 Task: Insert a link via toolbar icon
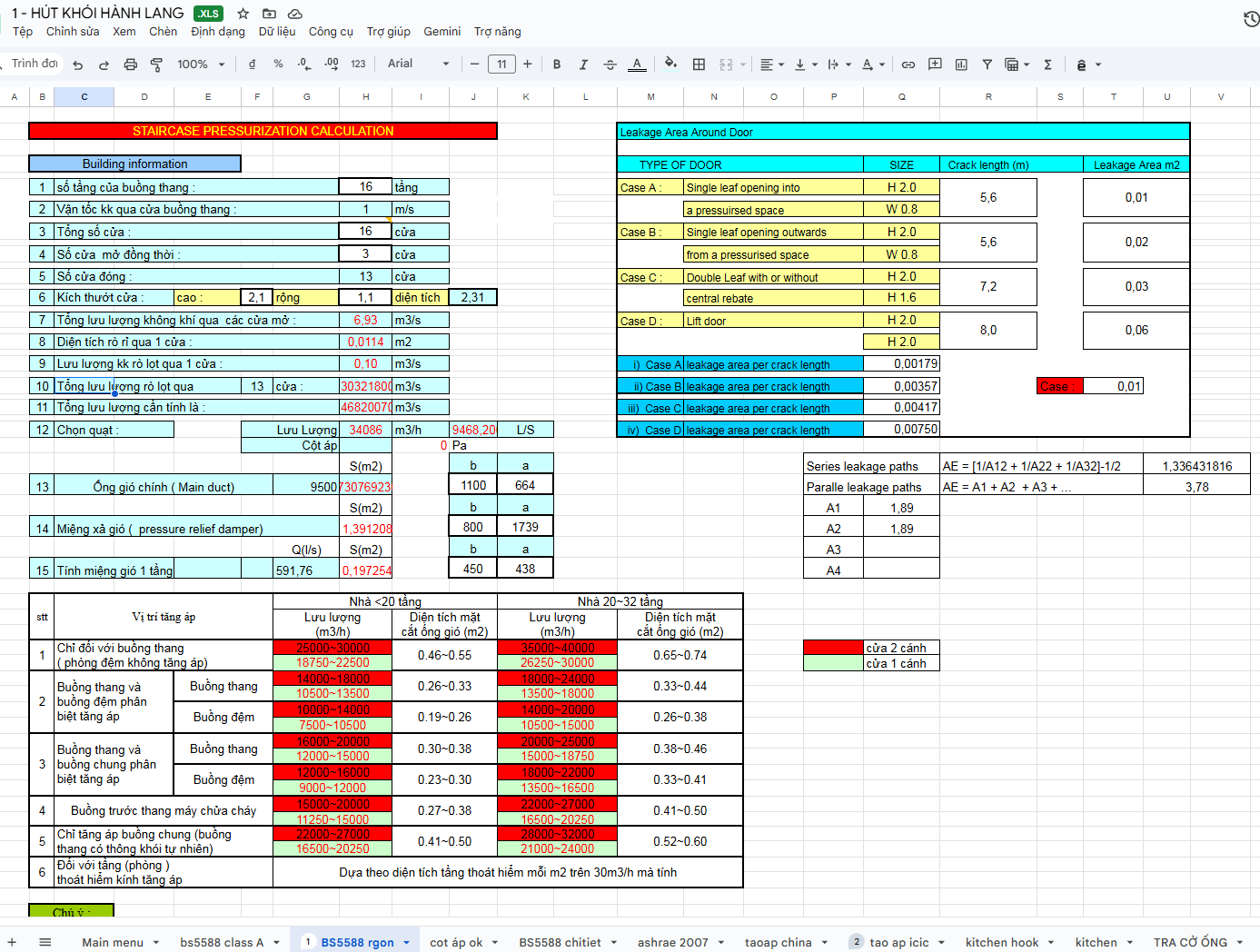tap(908, 64)
